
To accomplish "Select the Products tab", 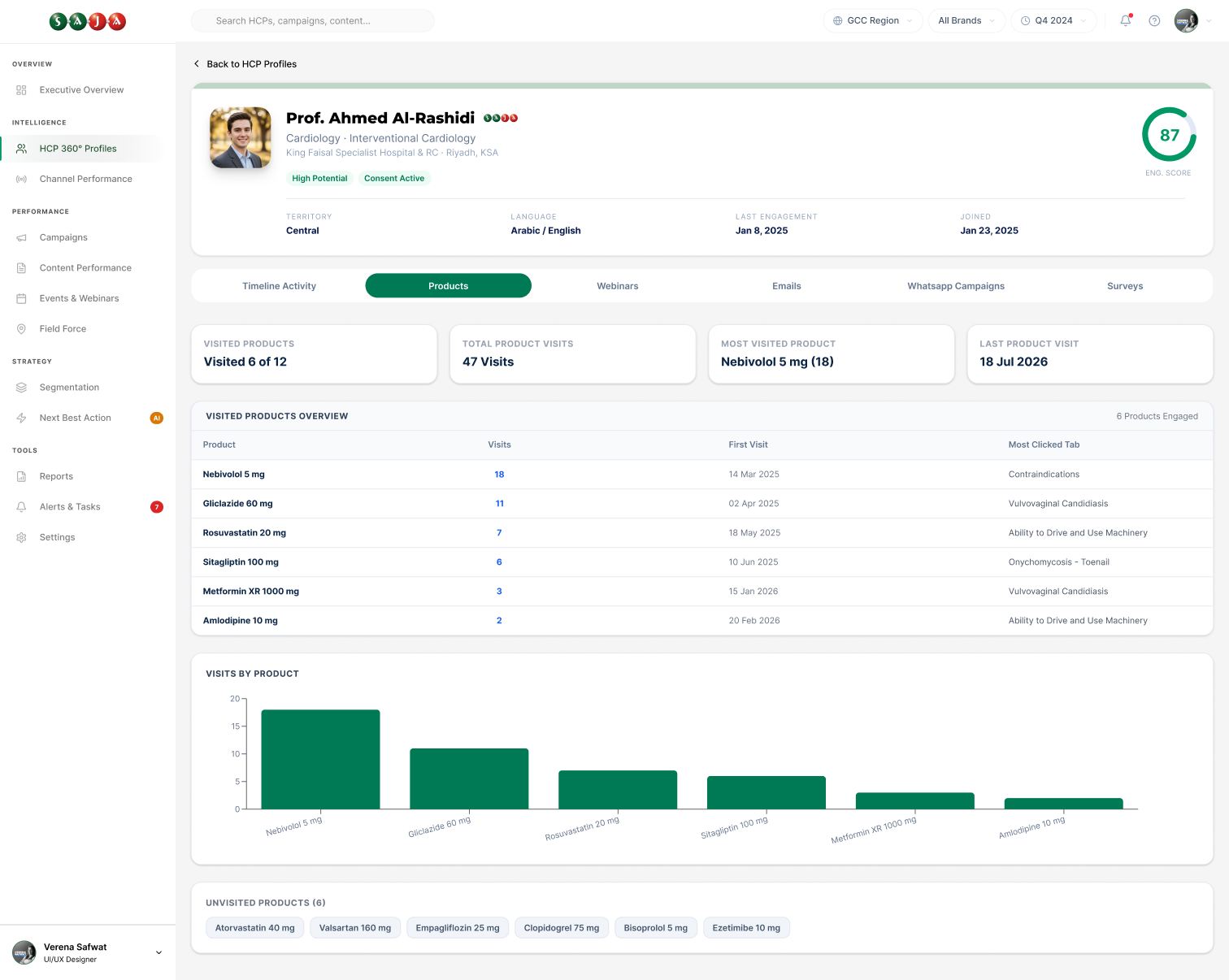I will click(449, 286).
